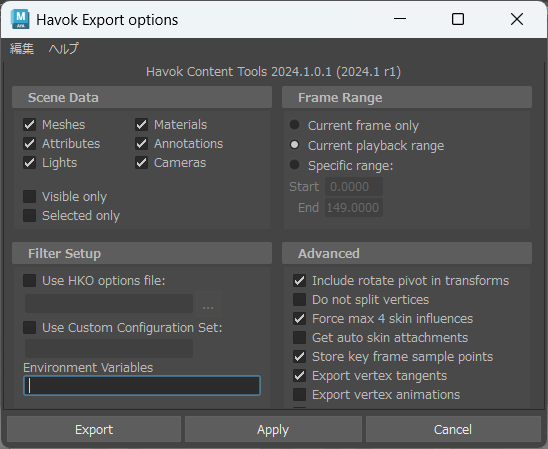Enable Do not split vertices
The height and width of the screenshot is (449, 548).
(x=300, y=299)
